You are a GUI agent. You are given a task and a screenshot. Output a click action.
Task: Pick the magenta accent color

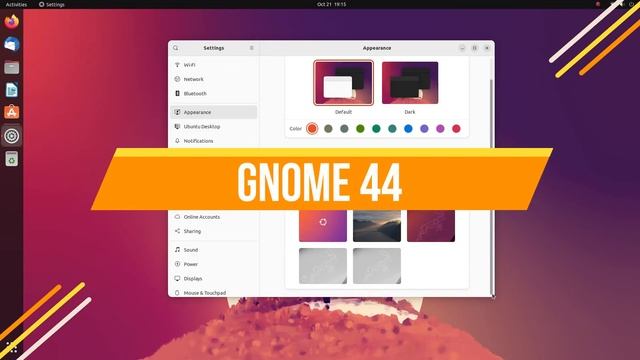440,129
